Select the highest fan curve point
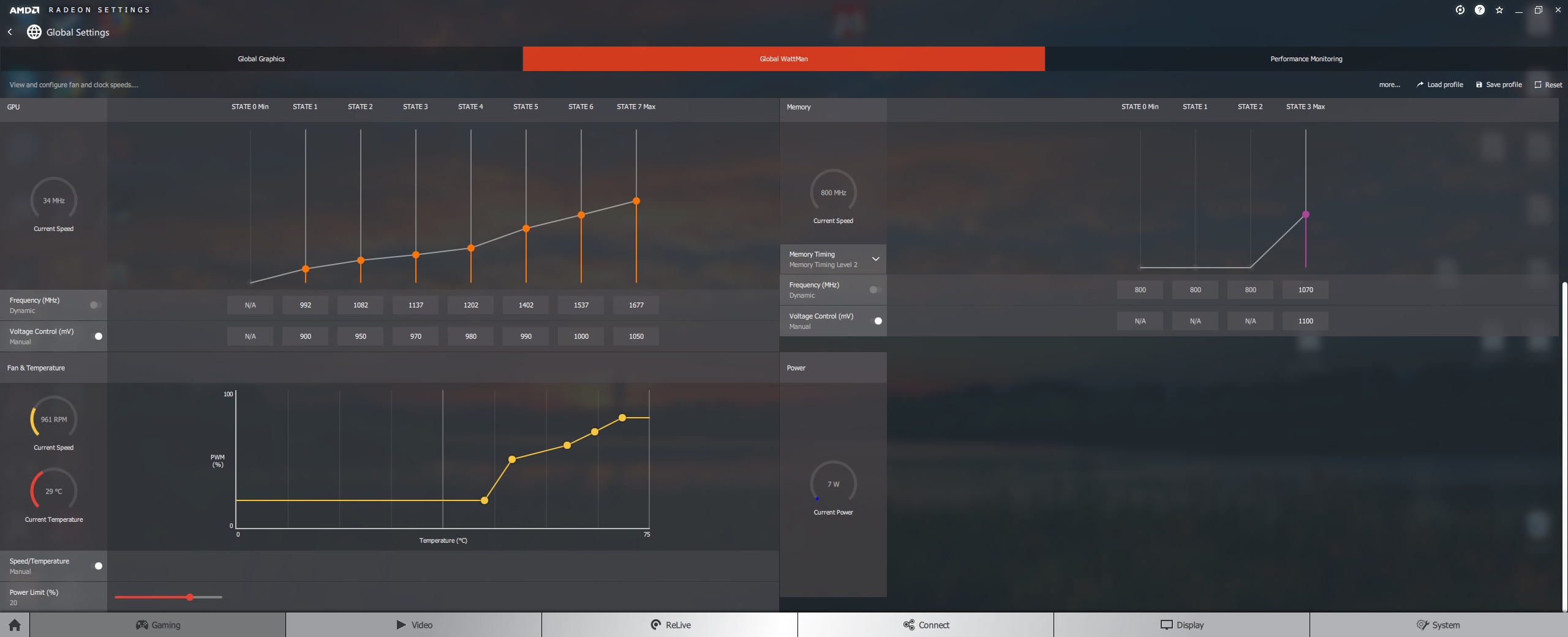The width and height of the screenshot is (1568, 637). [x=622, y=418]
